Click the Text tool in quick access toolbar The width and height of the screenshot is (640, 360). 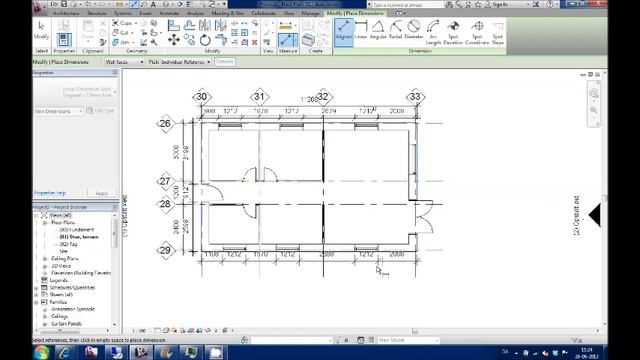click(x=153, y=4)
